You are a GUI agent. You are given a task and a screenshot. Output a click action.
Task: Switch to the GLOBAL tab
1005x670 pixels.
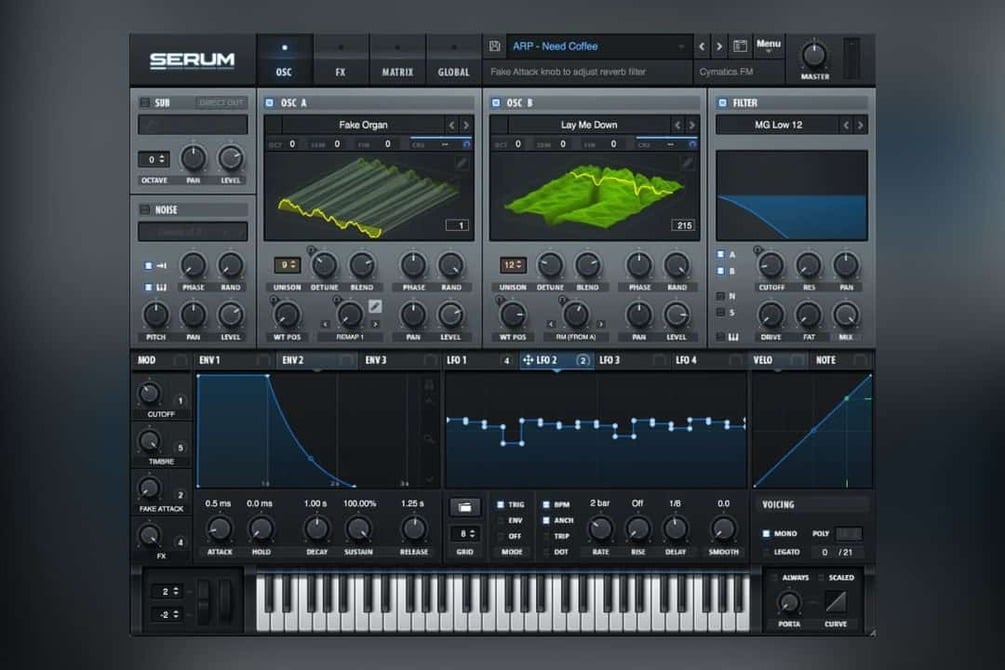453,60
